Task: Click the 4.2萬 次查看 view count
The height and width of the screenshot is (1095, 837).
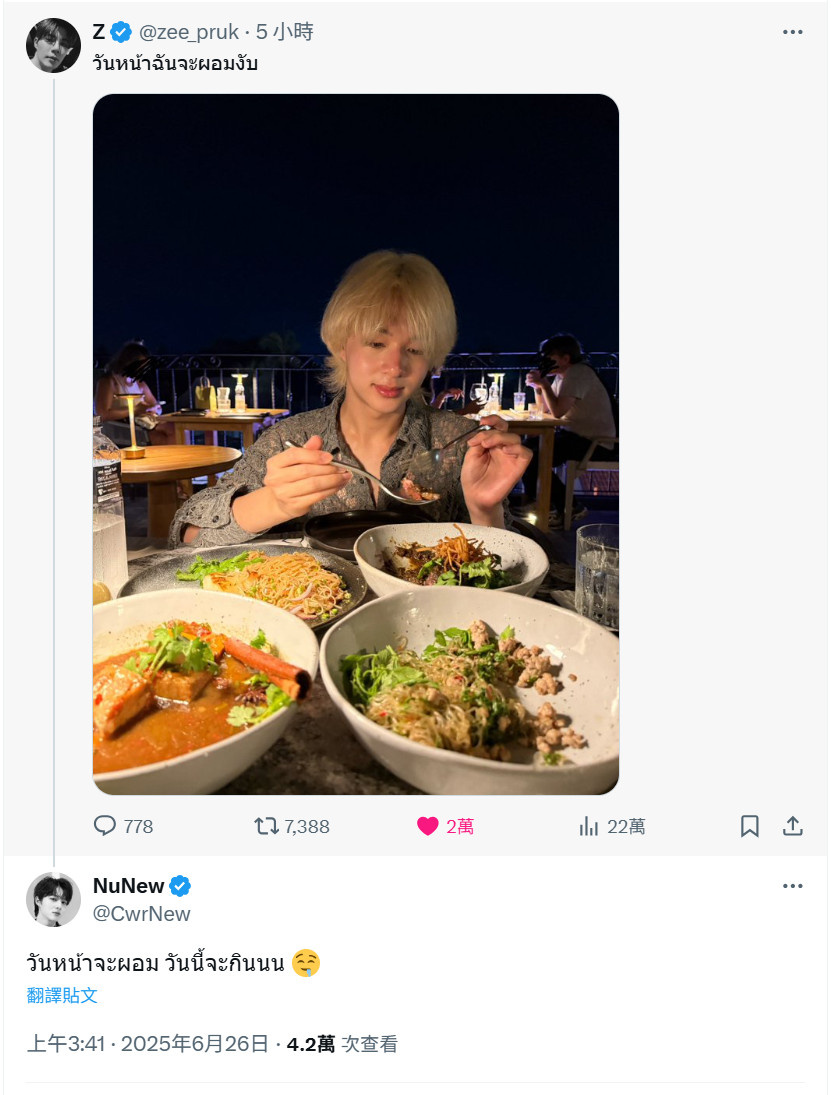Action: pyautogui.click(x=342, y=1044)
